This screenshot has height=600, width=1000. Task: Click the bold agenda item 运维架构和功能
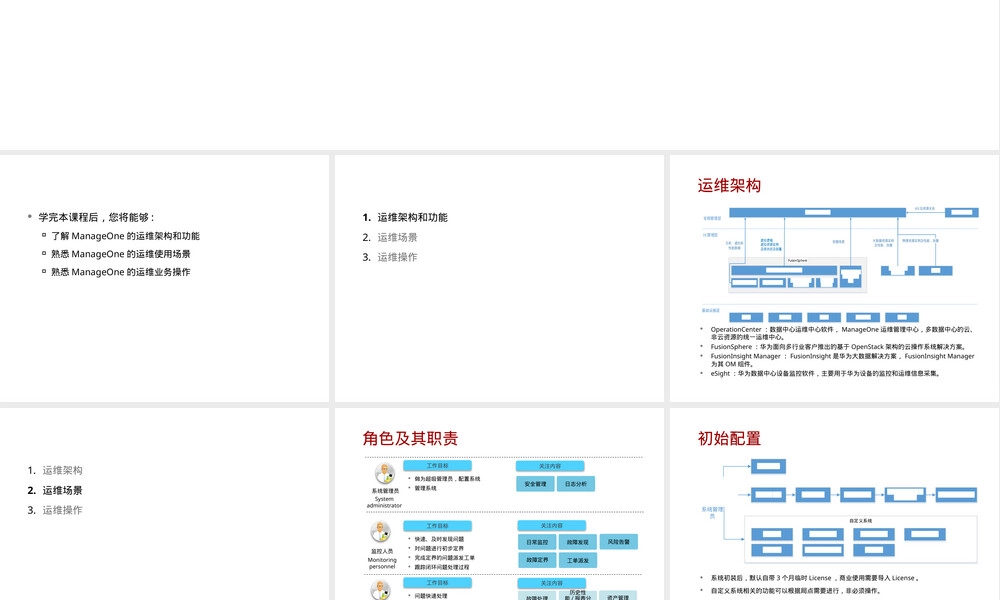(412, 217)
